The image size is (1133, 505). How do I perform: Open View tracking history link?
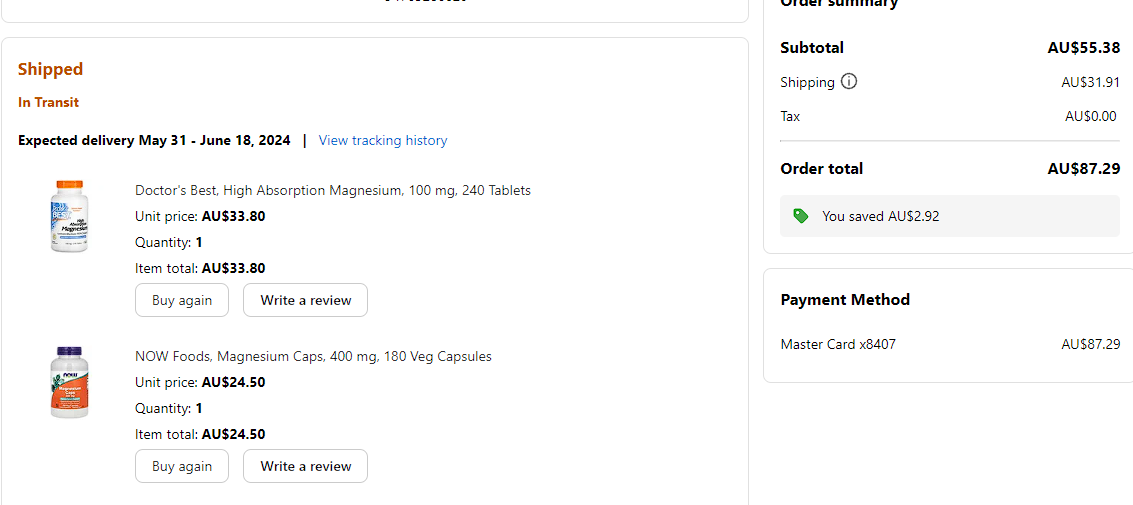click(x=383, y=140)
